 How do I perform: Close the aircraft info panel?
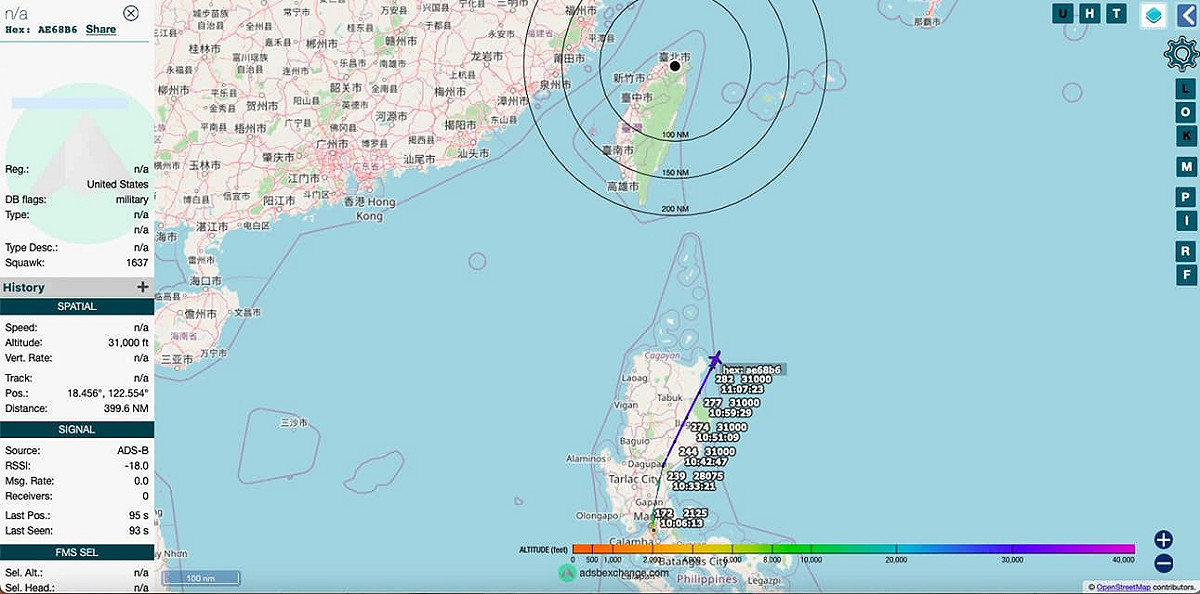(x=131, y=13)
